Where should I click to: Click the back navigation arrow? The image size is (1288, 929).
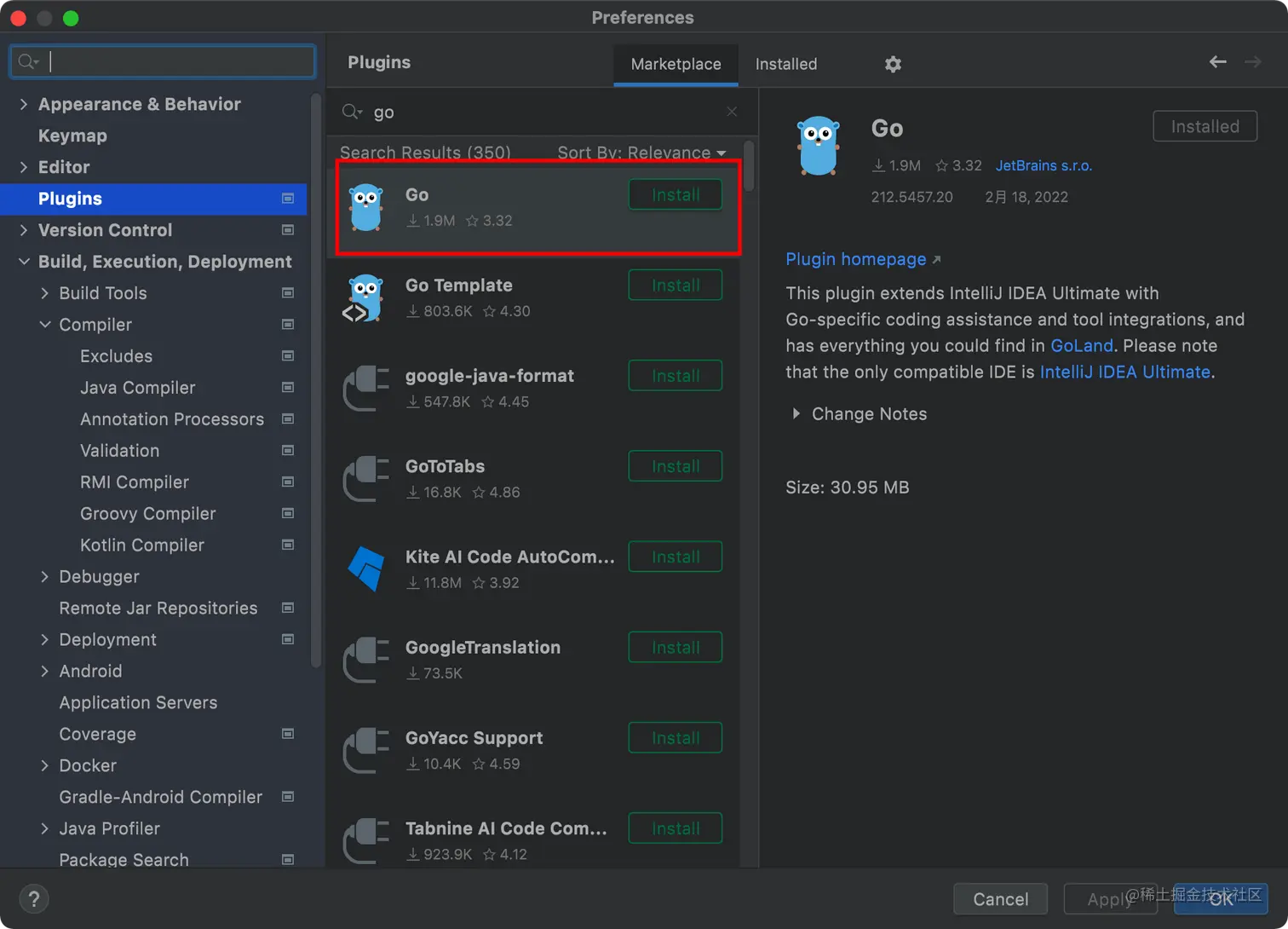click(1218, 61)
